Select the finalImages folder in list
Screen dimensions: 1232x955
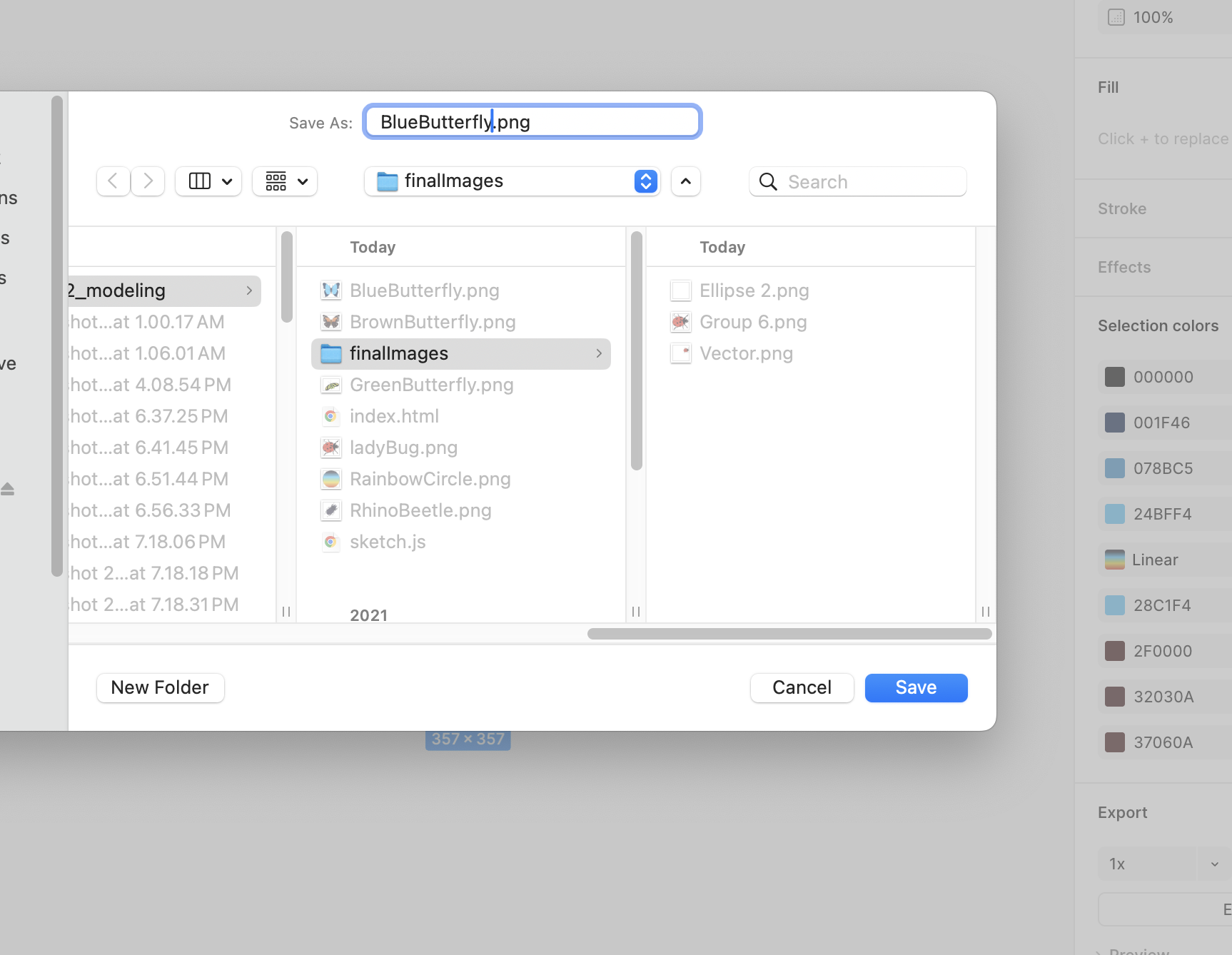460,354
